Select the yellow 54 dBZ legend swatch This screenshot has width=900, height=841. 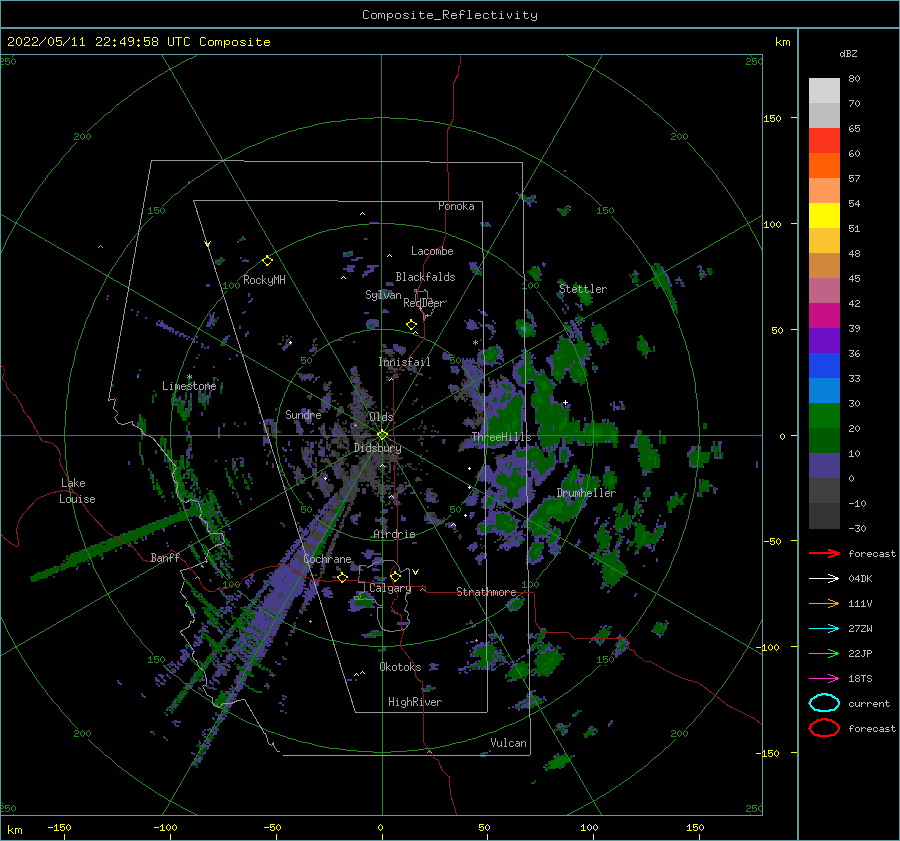click(x=824, y=216)
